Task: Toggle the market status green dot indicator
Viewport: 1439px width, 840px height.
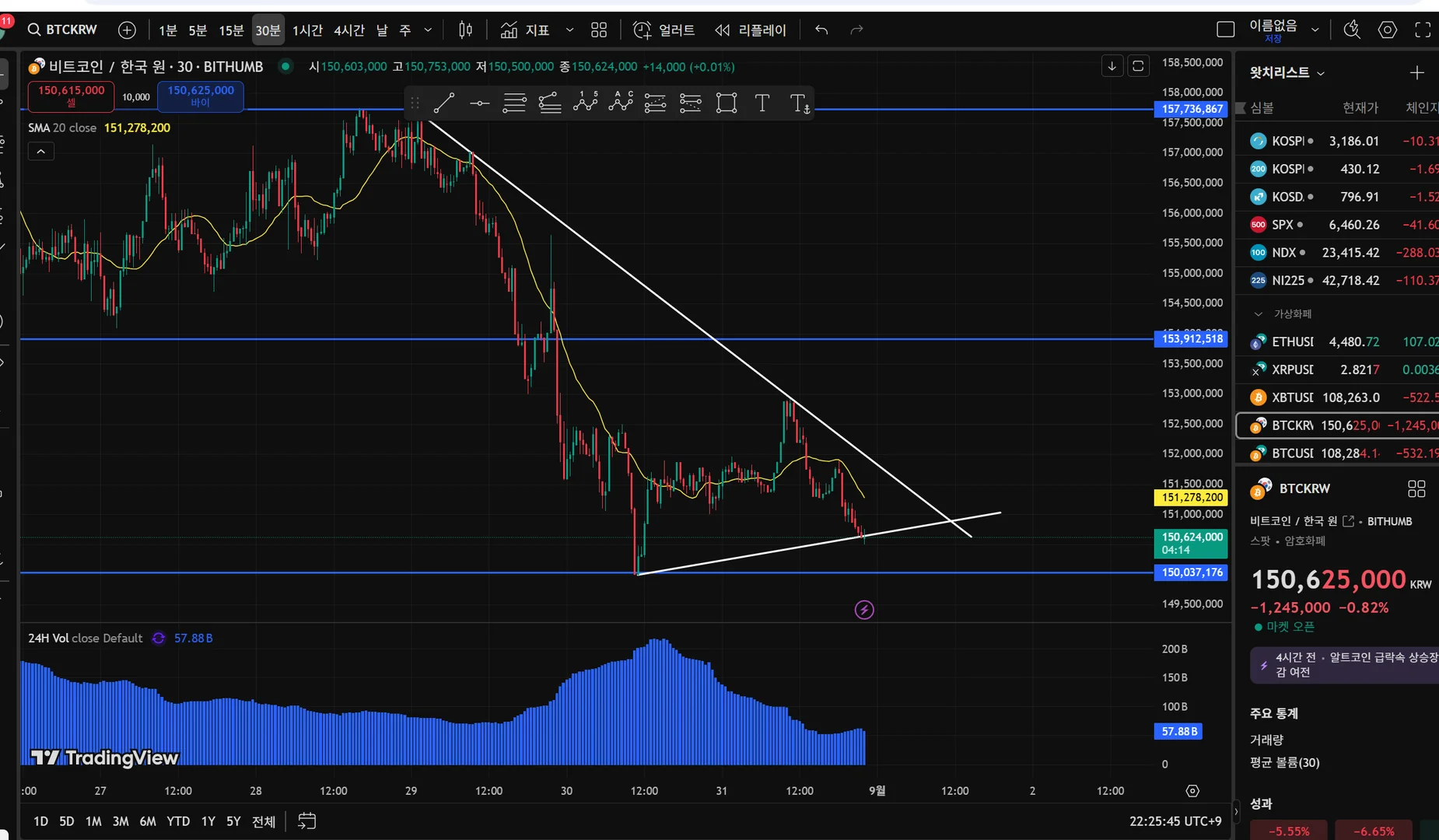Action: click(285, 66)
